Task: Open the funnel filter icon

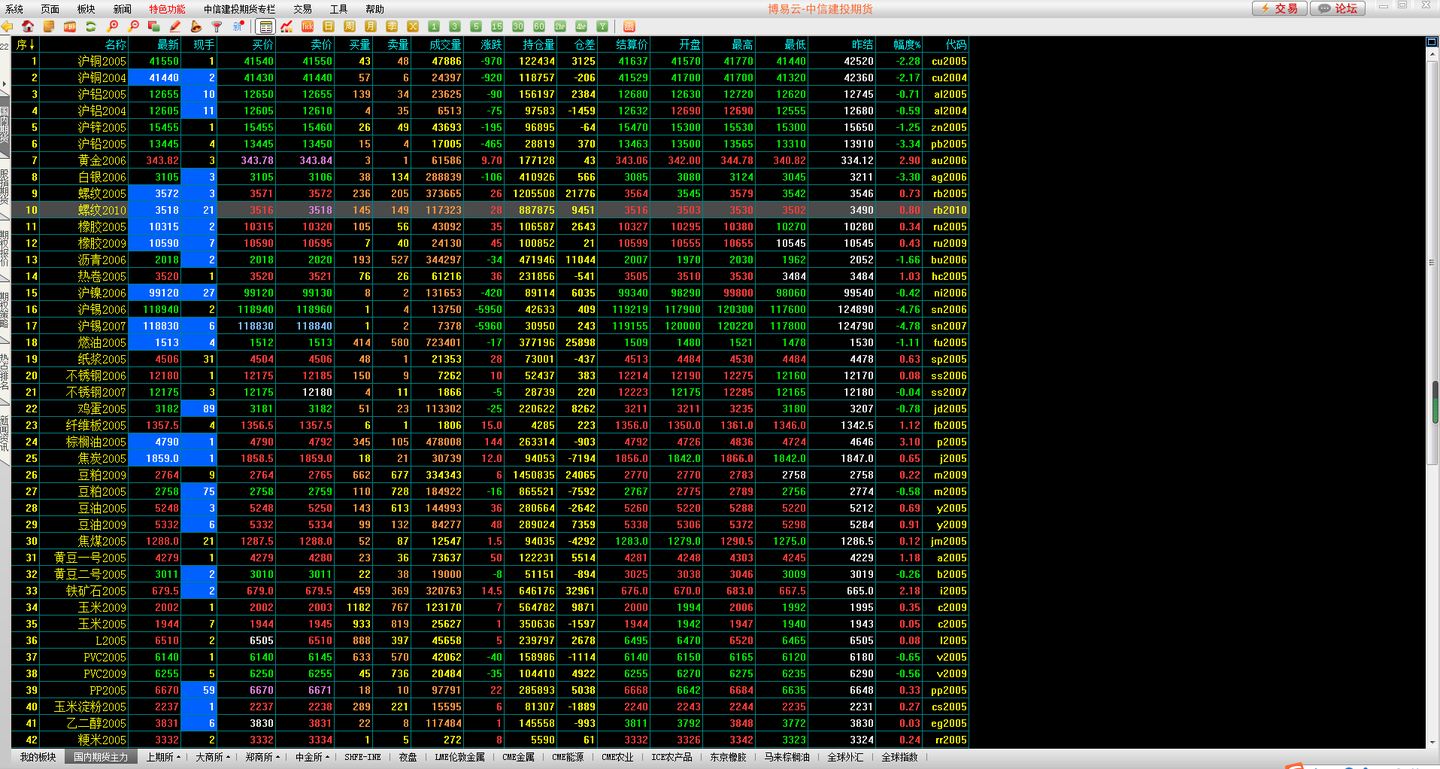Action: [x=216, y=26]
